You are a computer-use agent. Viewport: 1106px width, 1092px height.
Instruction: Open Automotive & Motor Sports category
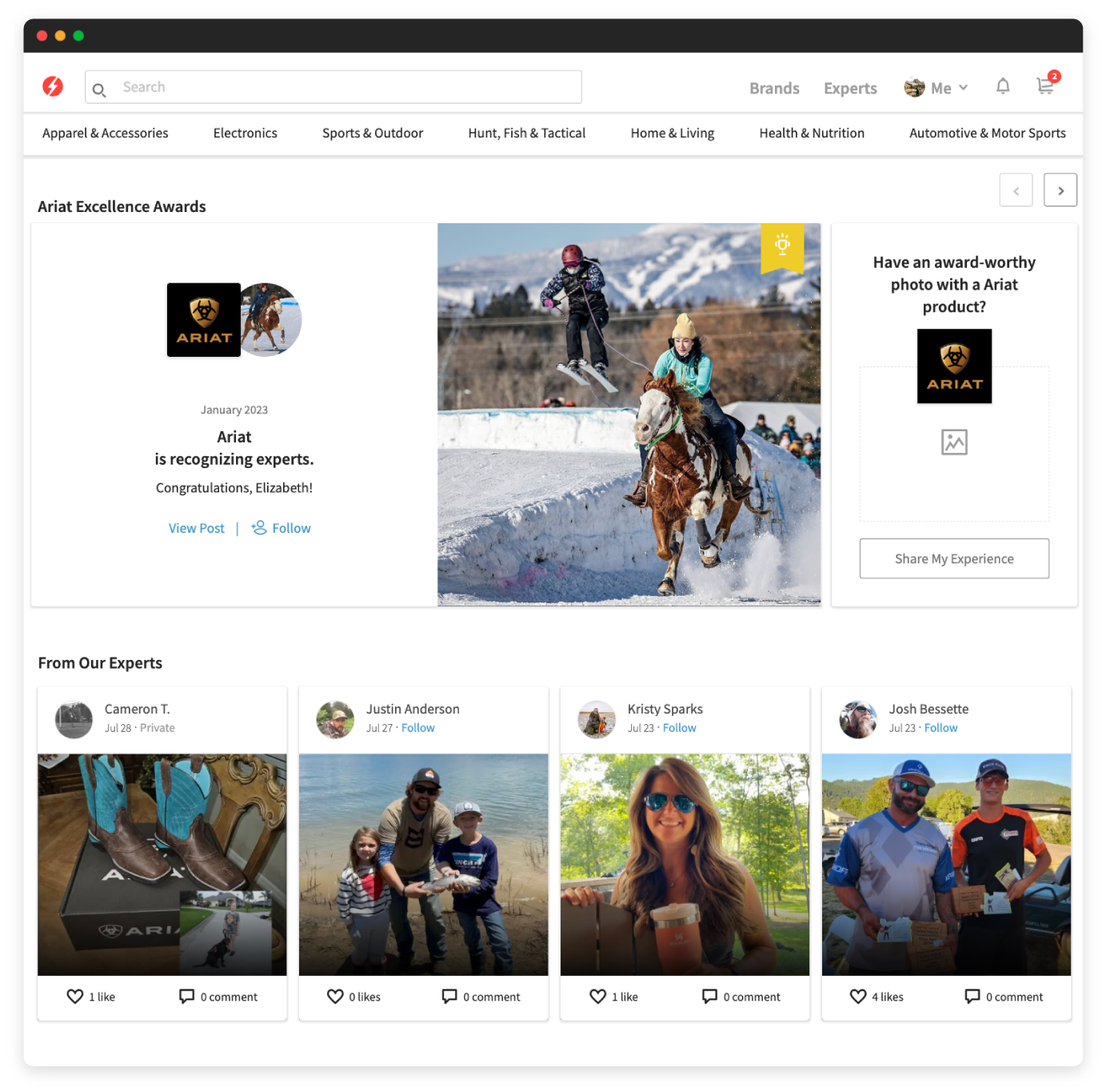[988, 133]
